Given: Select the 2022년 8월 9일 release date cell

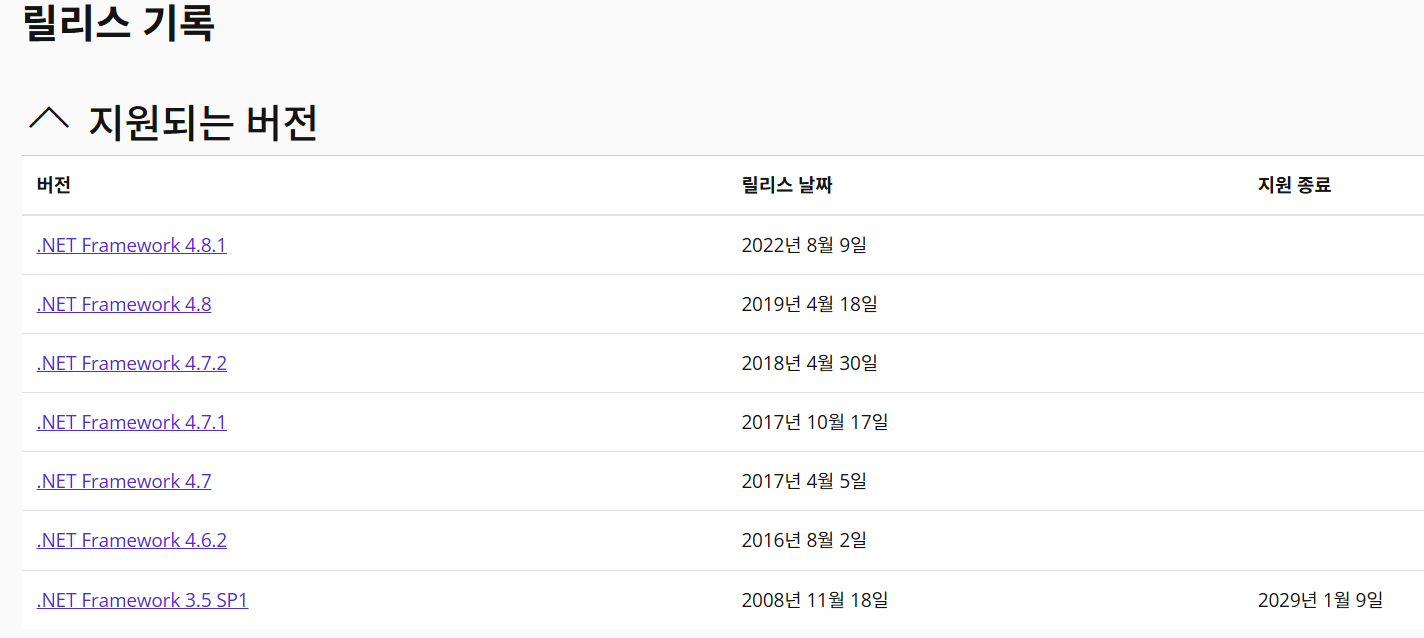Looking at the screenshot, I should coord(803,244).
